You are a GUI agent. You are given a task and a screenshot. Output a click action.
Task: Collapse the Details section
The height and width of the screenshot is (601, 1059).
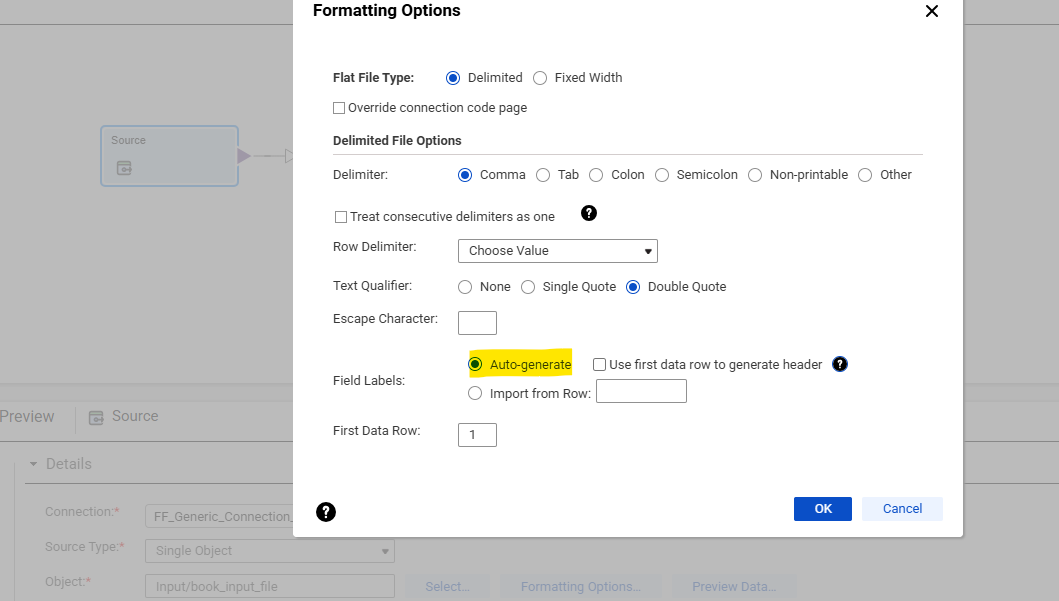[33, 465]
